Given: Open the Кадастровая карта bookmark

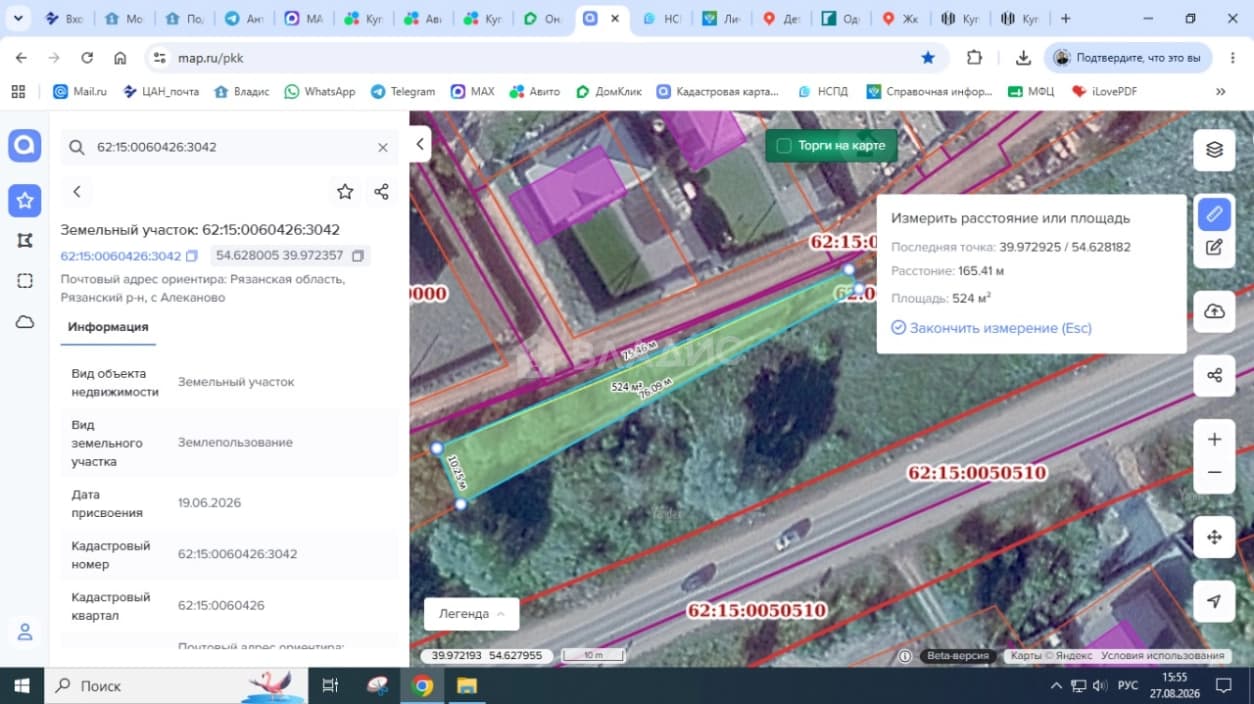Looking at the screenshot, I should (718, 91).
